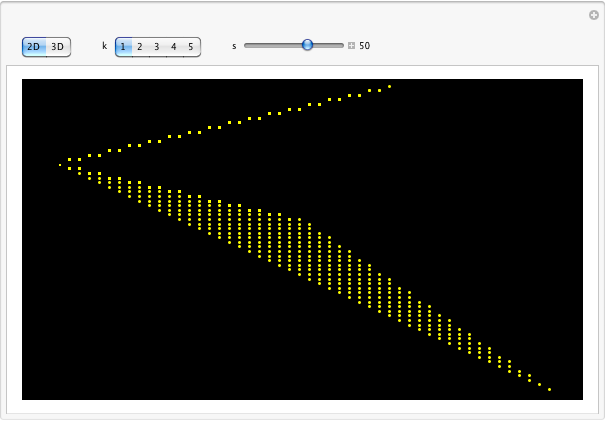Click the leftmost yellow vertex point
605x422 pixels.
(59, 165)
